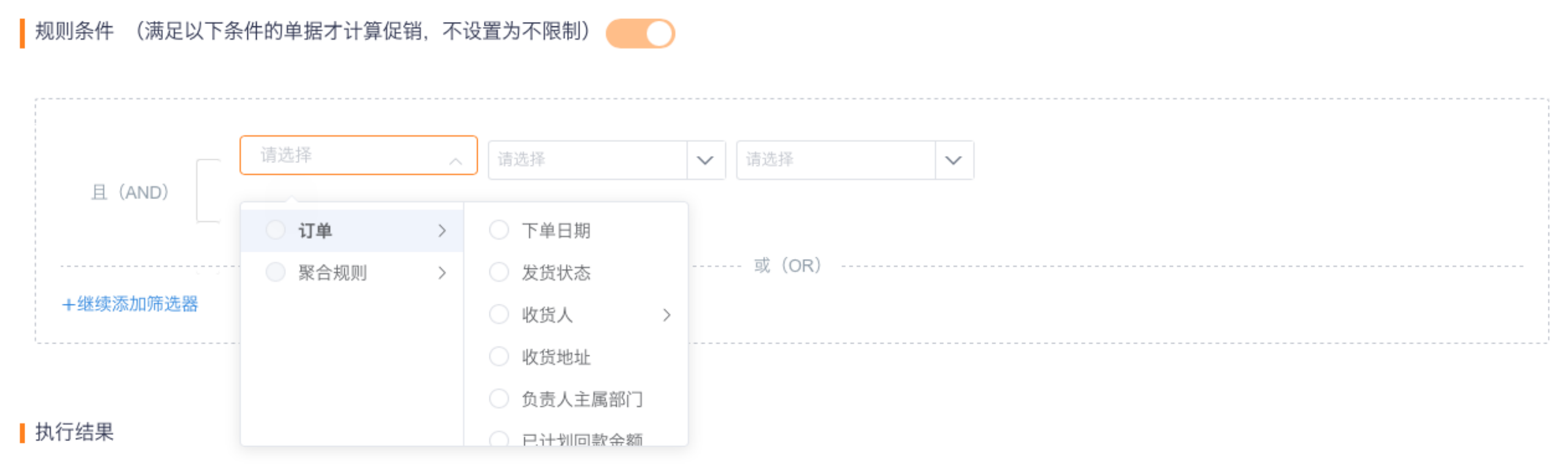Open the third 请选择 dropdown arrow
This screenshot has height=468, width=1568.
point(953,160)
